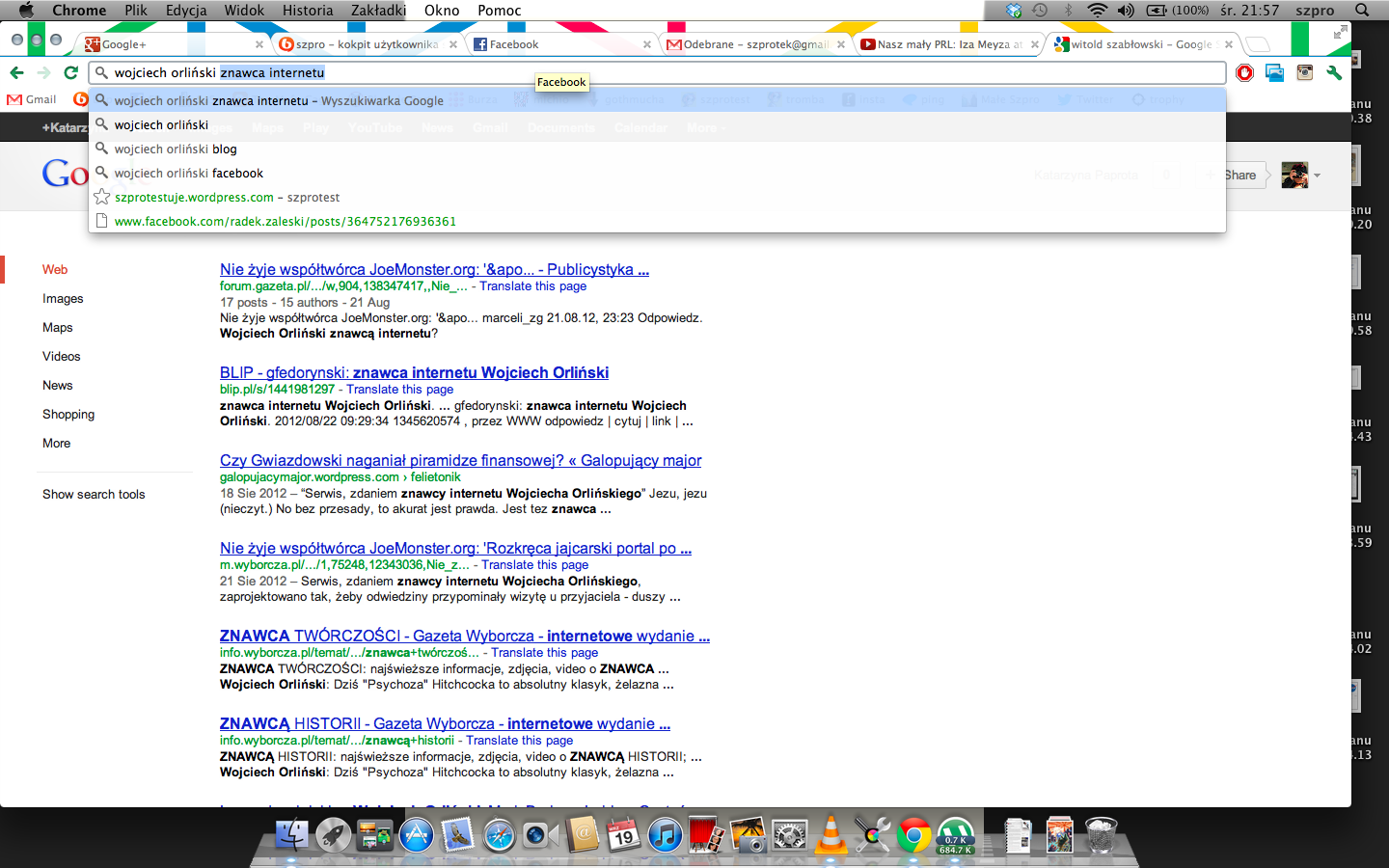Click Show search tools
The width and height of the screenshot is (1389, 868).
[x=94, y=495]
